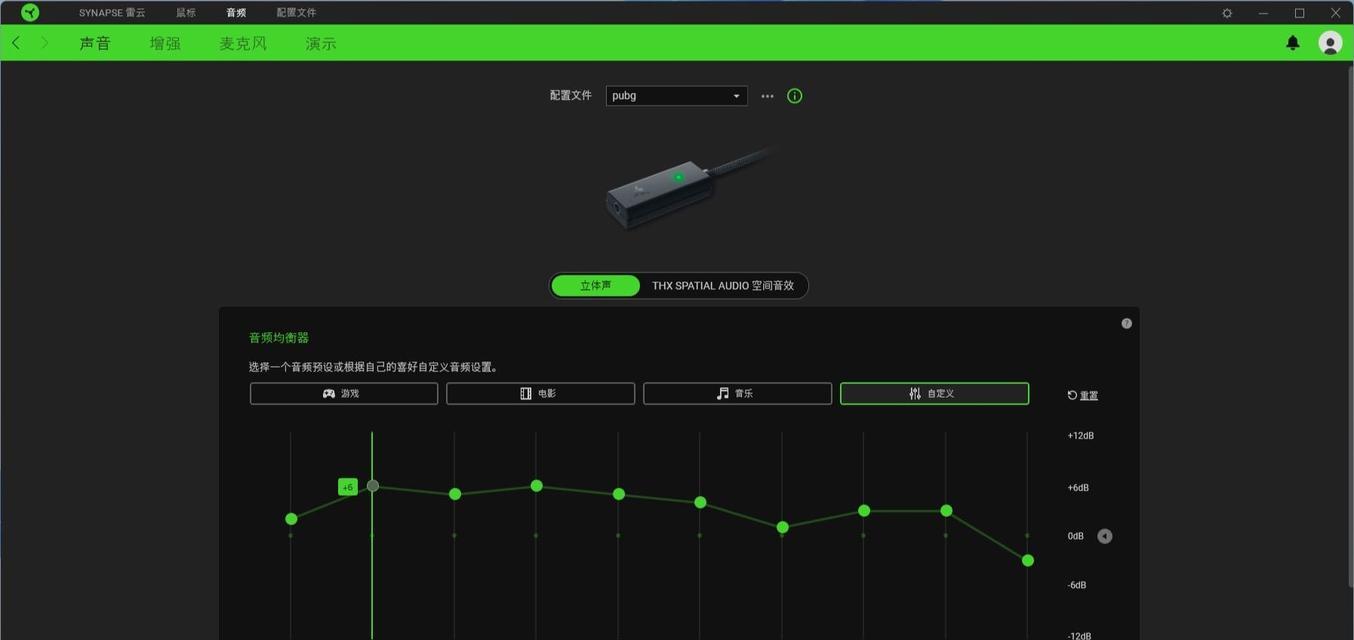The height and width of the screenshot is (640, 1354).
Task: Click the equalizer panel help icon
Action: (x=1126, y=323)
